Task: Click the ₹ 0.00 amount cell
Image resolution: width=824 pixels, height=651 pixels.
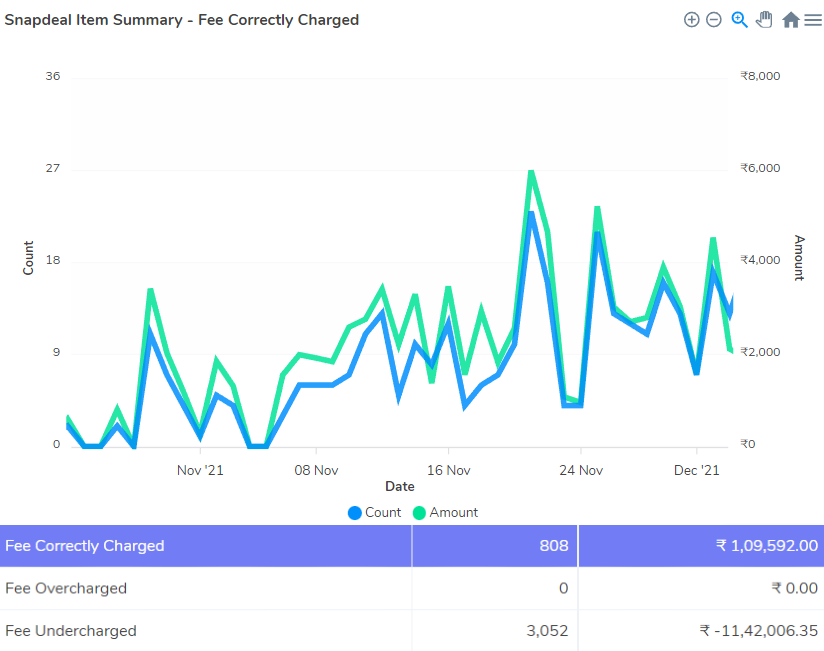Action: pyautogui.click(x=795, y=588)
